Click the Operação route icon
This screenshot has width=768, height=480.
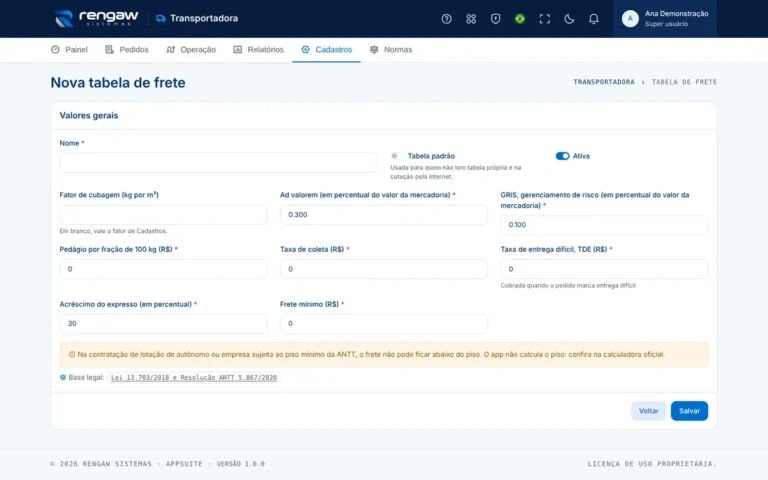click(x=170, y=49)
